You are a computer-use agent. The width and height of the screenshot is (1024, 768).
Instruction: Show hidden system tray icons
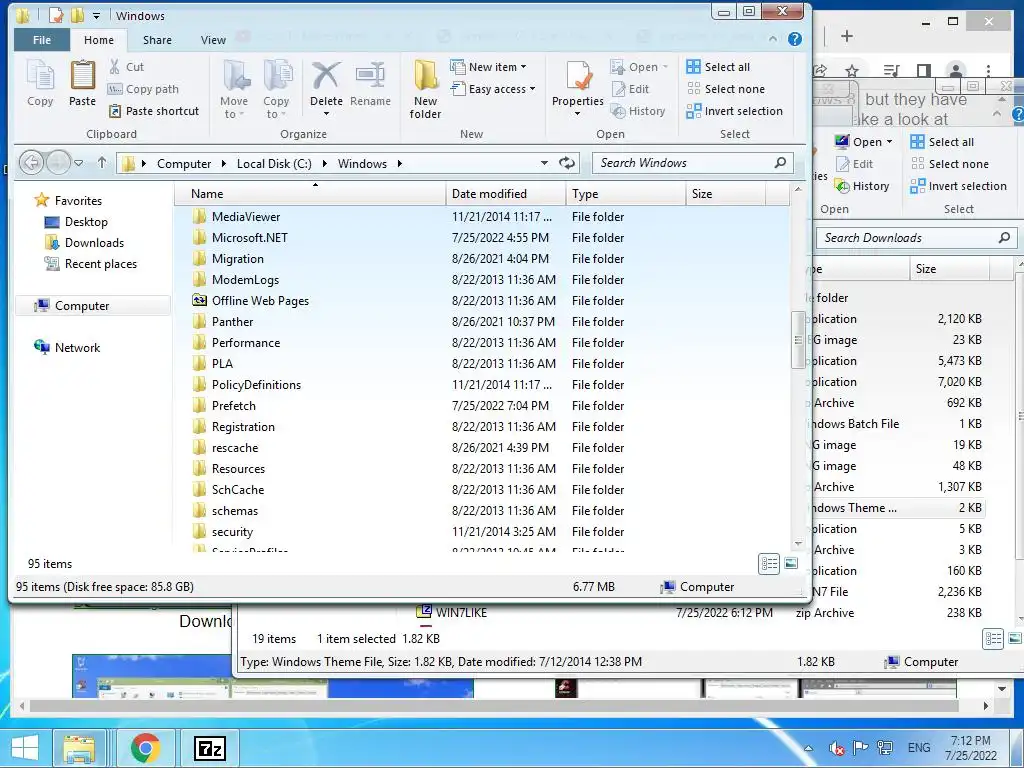coord(808,748)
